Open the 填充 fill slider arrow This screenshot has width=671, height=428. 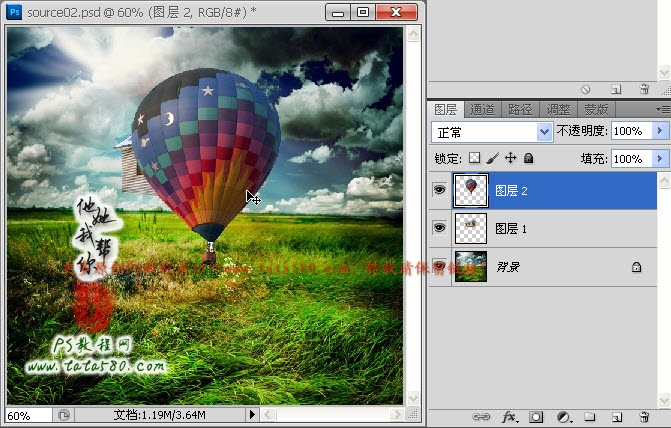pos(660,158)
